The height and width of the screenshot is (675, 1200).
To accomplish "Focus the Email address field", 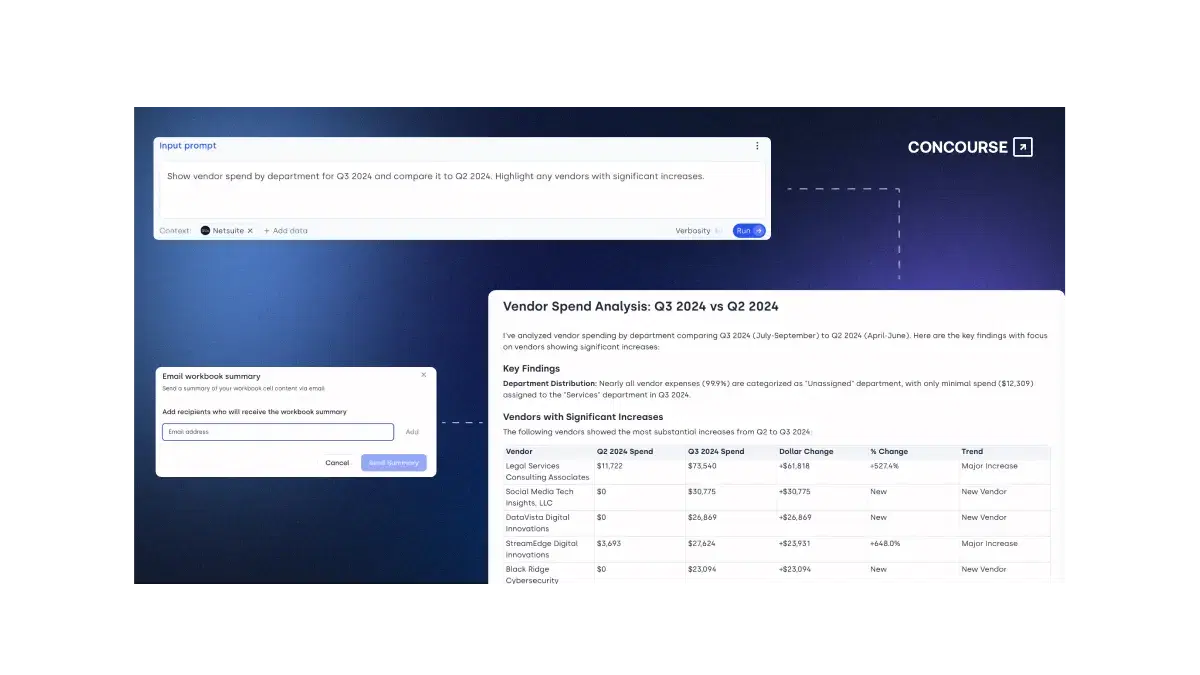I will (x=278, y=432).
